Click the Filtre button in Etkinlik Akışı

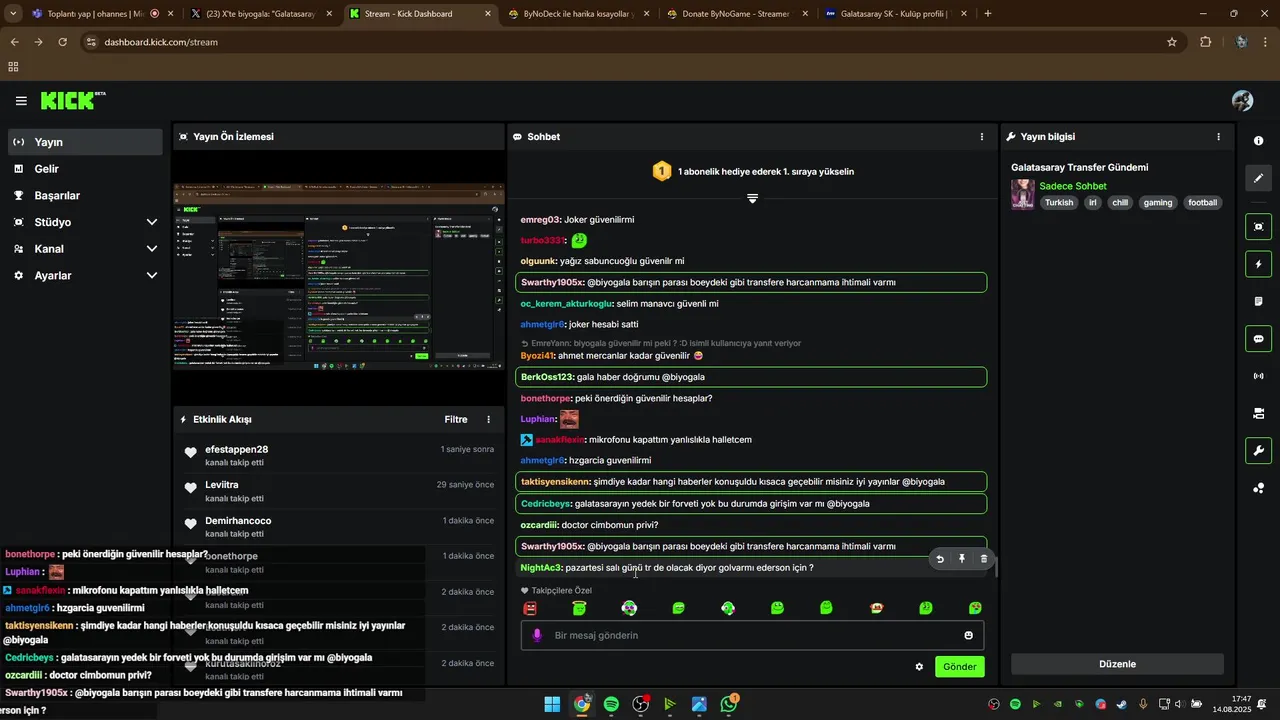coord(456,419)
